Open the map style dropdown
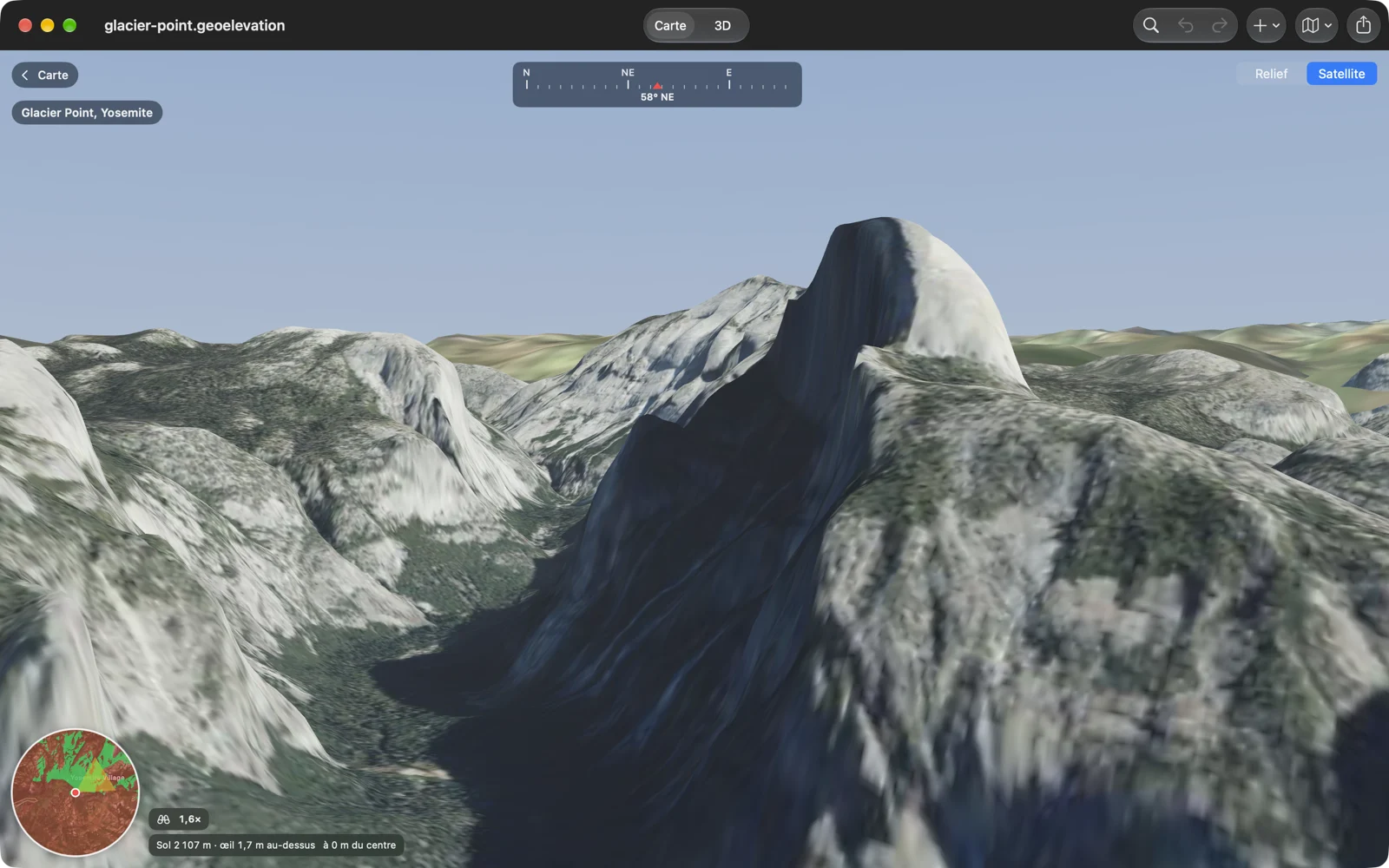This screenshot has height=868, width=1389. coord(1316,25)
